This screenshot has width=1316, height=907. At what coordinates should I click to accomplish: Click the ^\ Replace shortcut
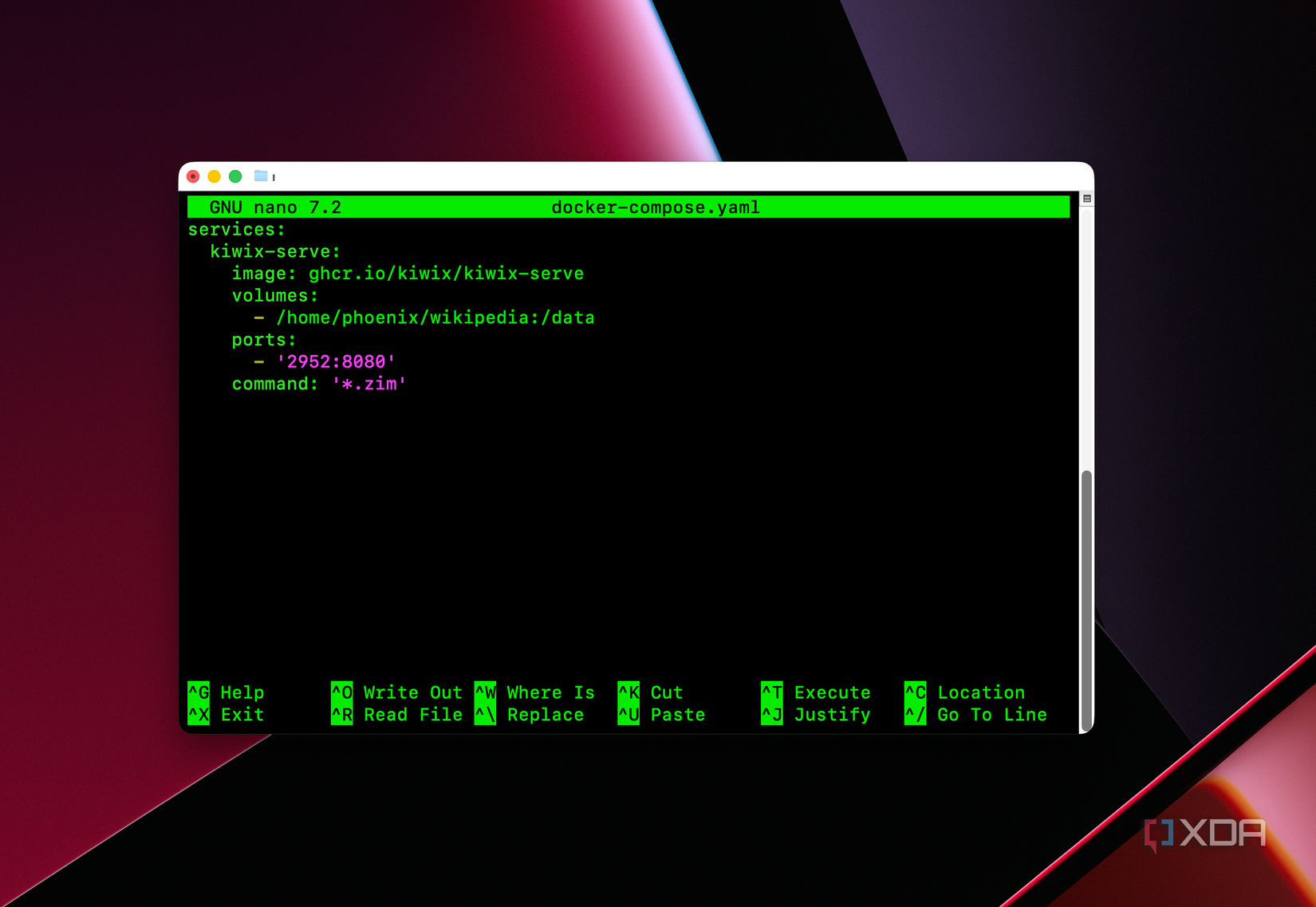530,715
